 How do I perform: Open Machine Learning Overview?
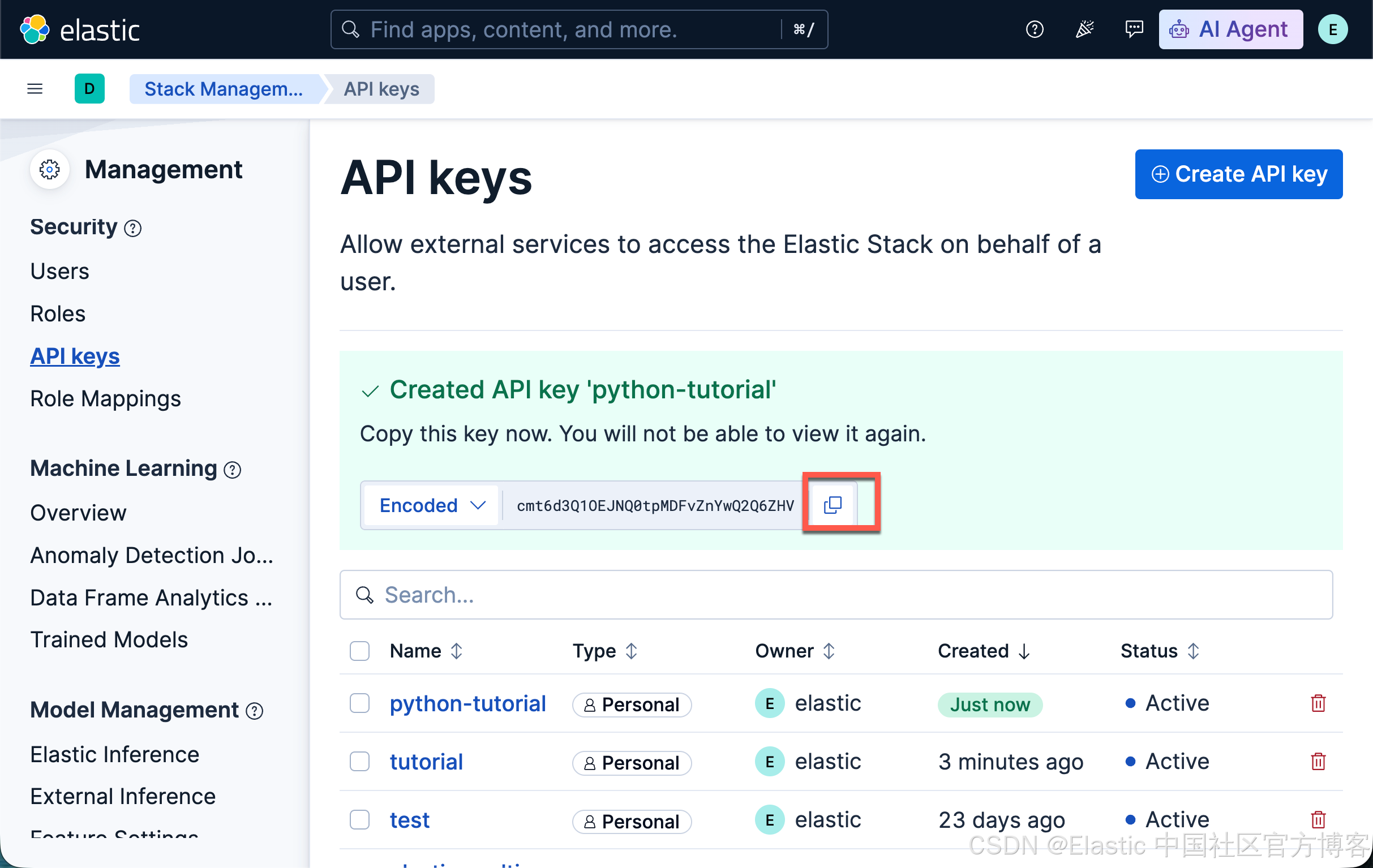pyautogui.click(x=78, y=513)
